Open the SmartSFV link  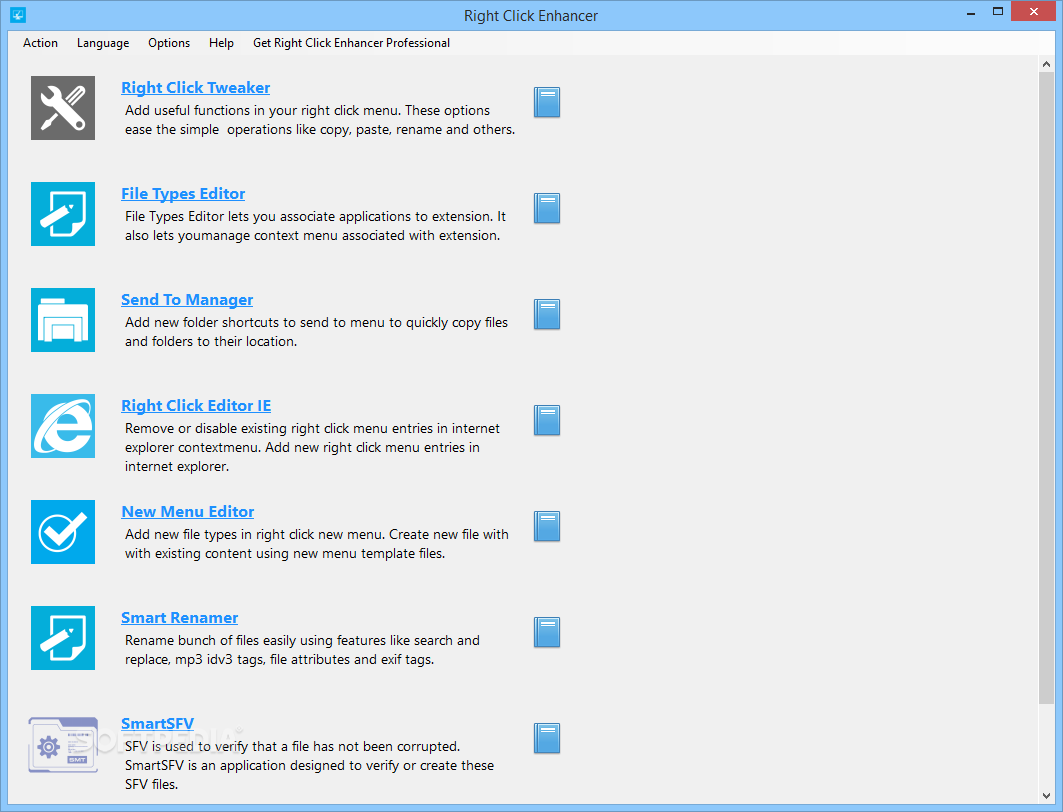pyautogui.click(x=157, y=724)
